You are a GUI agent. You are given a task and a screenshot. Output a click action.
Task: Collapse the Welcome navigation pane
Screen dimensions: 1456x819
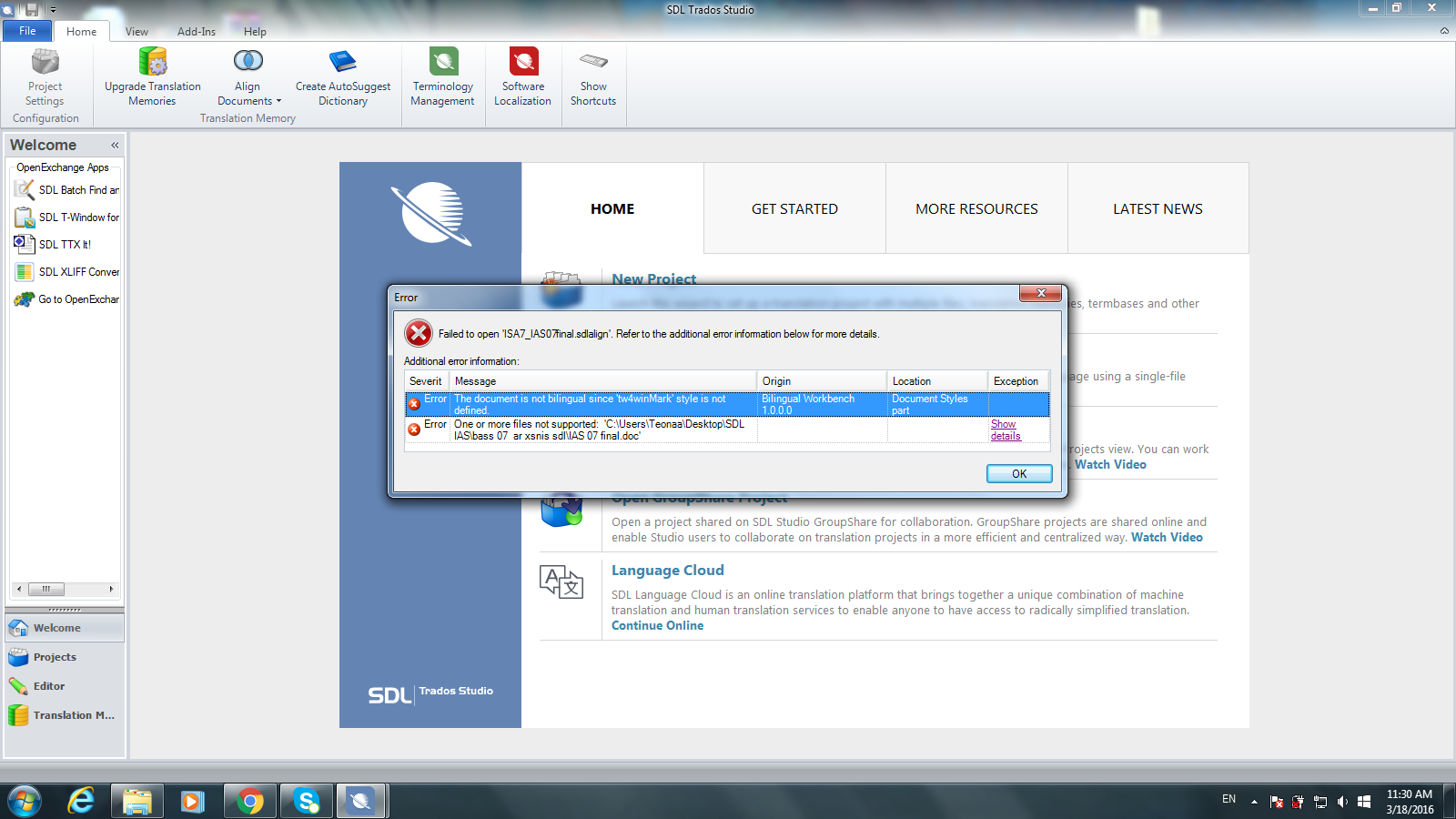point(115,145)
